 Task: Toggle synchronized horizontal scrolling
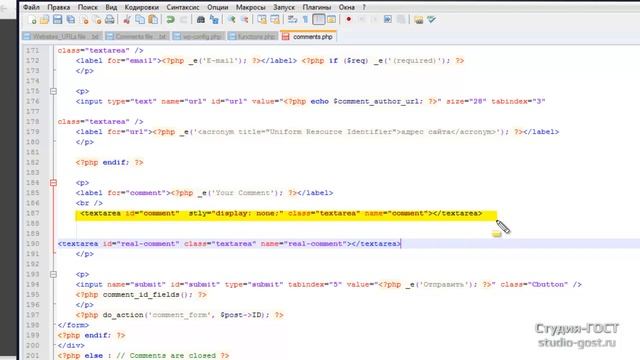click(275, 20)
